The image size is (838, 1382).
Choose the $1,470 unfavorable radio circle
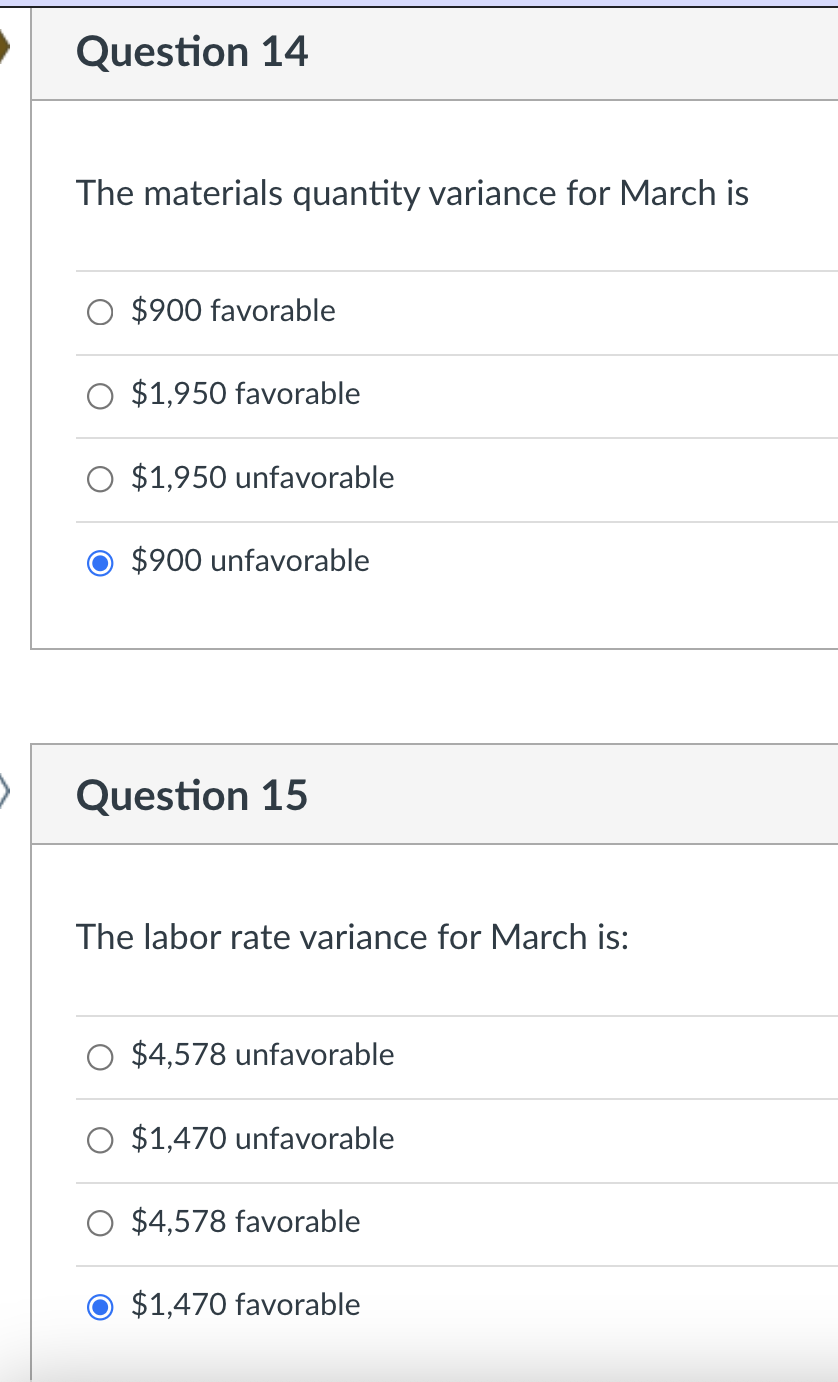[x=101, y=1140]
